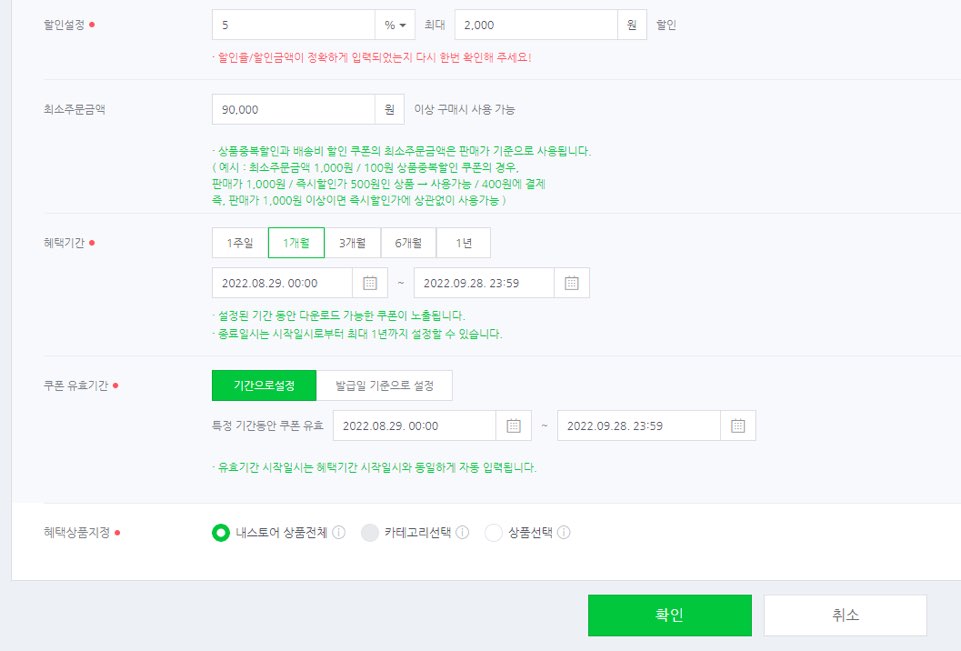Click info icon beside 상품선택 option

563,533
